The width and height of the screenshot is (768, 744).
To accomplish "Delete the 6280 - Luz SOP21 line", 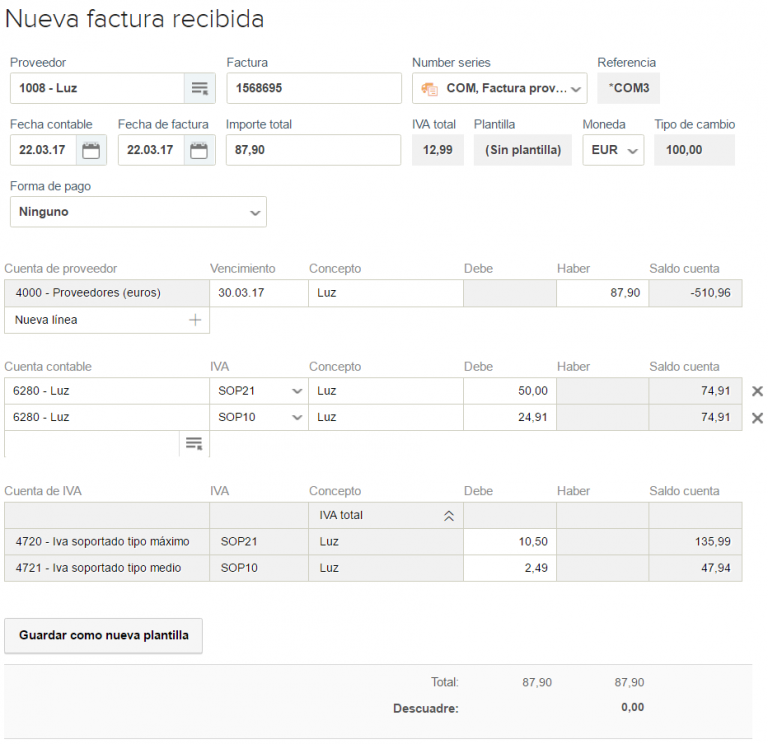I will coord(757,391).
